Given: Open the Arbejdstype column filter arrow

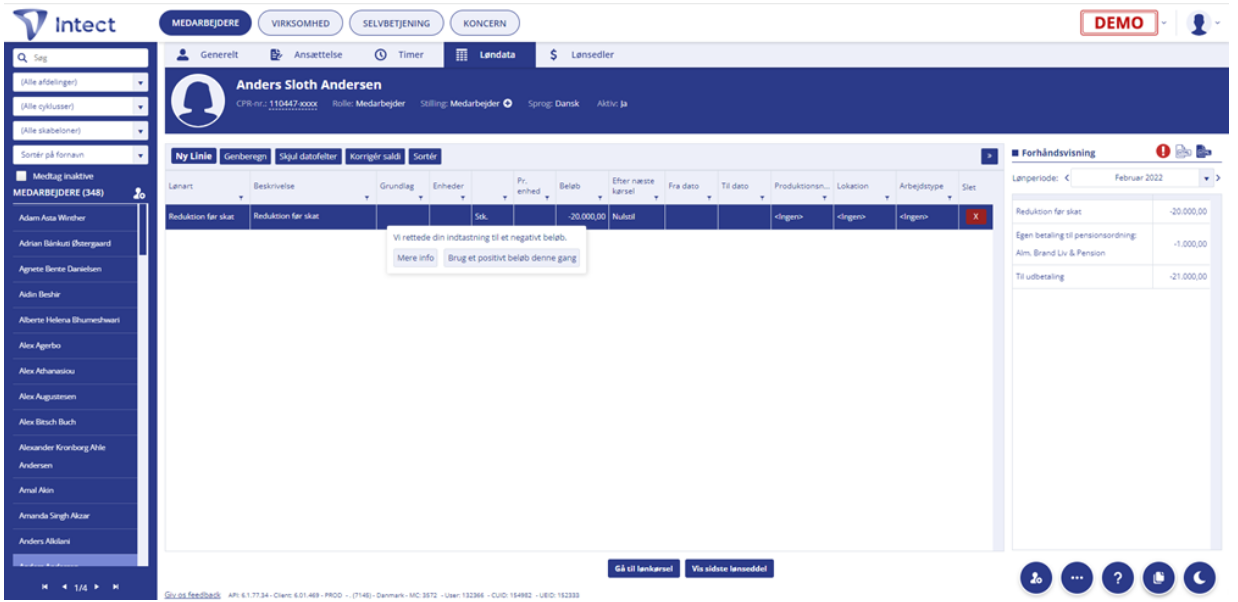Looking at the screenshot, I should [950, 197].
